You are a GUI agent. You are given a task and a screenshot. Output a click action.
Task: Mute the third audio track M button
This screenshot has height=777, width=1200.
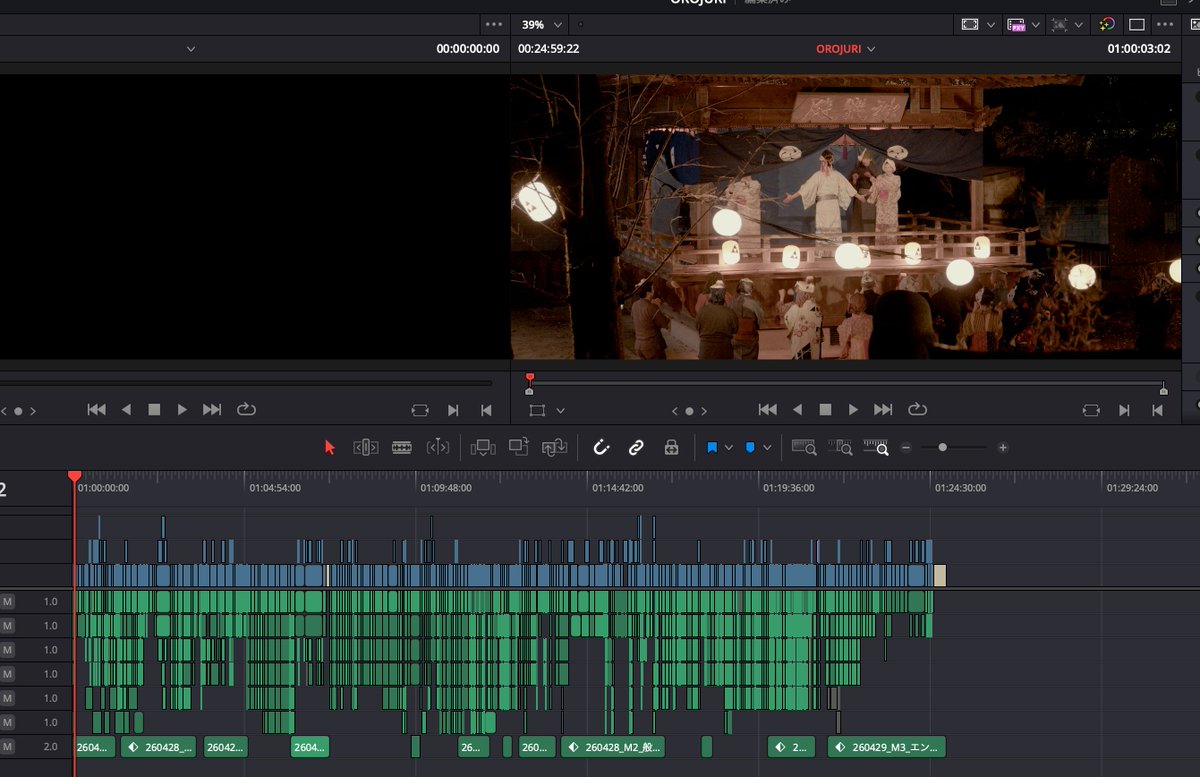pos(7,650)
